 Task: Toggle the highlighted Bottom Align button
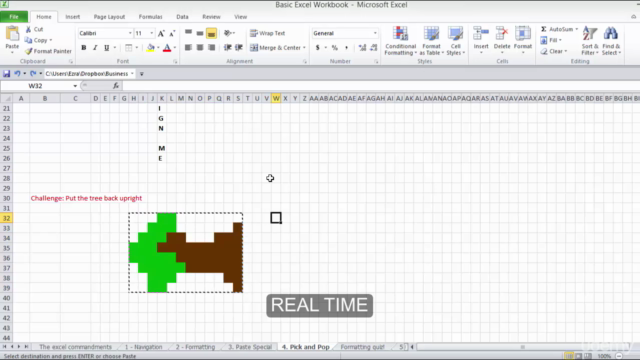point(211,33)
